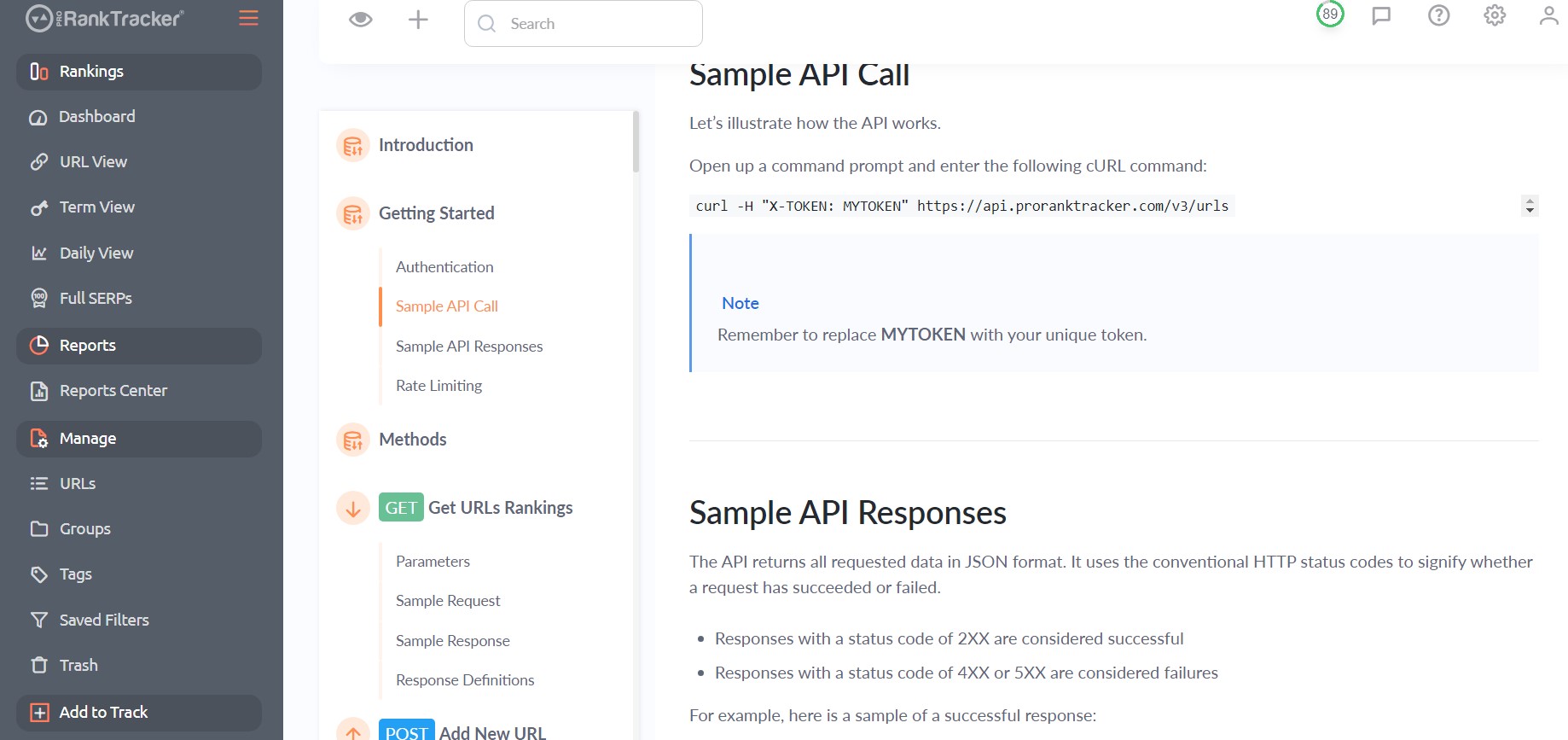Click the Saved Filters funnel icon
This screenshot has height=740, width=1568.
[39, 621]
